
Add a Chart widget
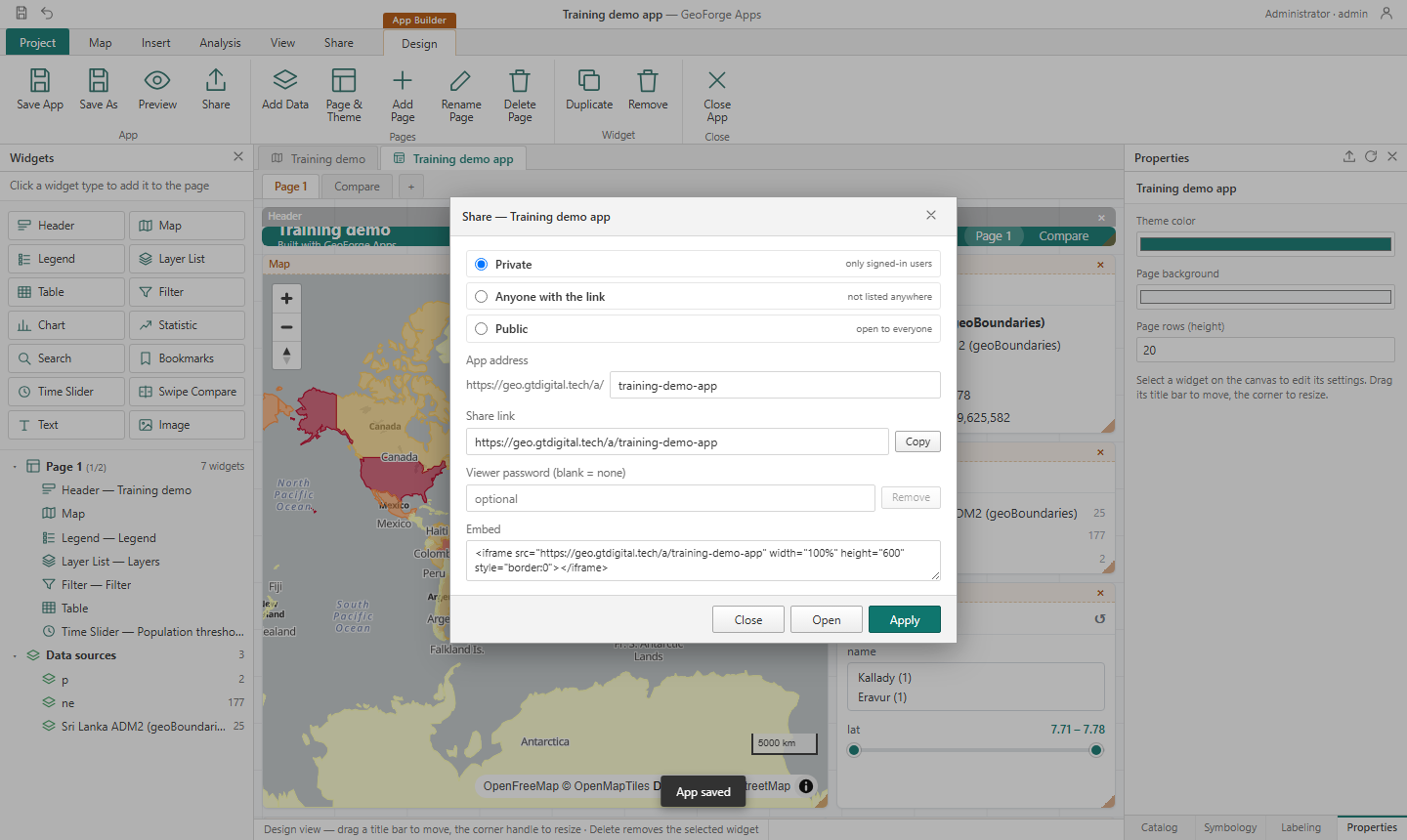click(67, 325)
